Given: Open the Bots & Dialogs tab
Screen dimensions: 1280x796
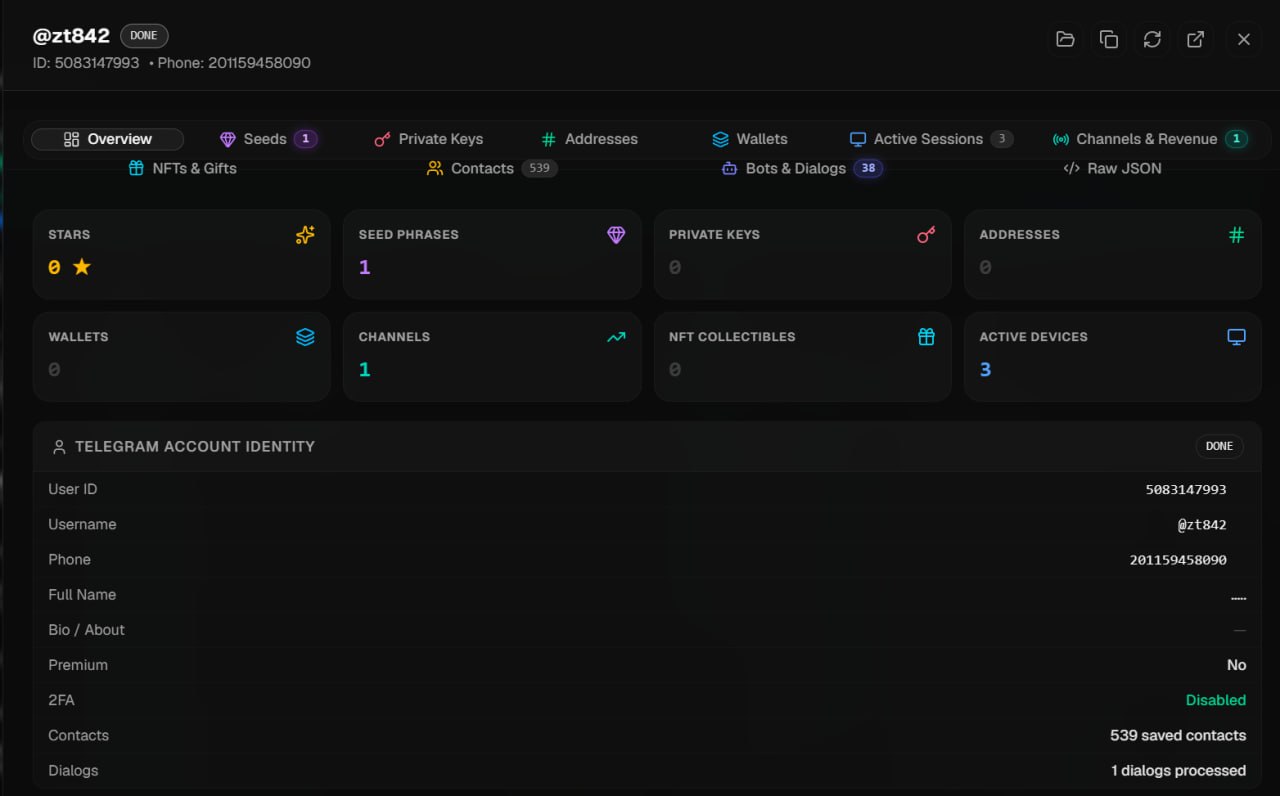Looking at the screenshot, I should (801, 168).
